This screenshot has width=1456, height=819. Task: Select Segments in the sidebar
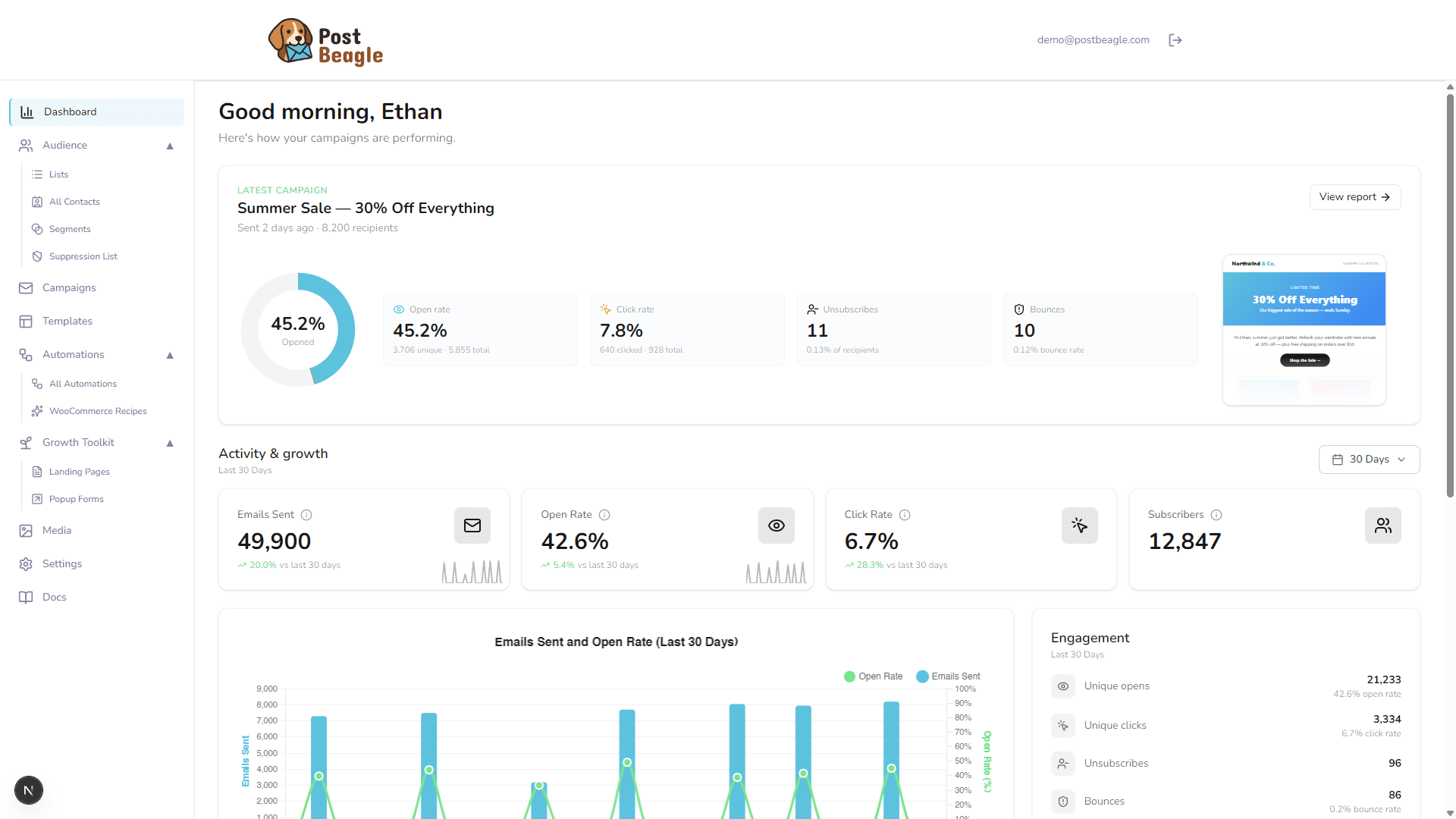(103, 229)
